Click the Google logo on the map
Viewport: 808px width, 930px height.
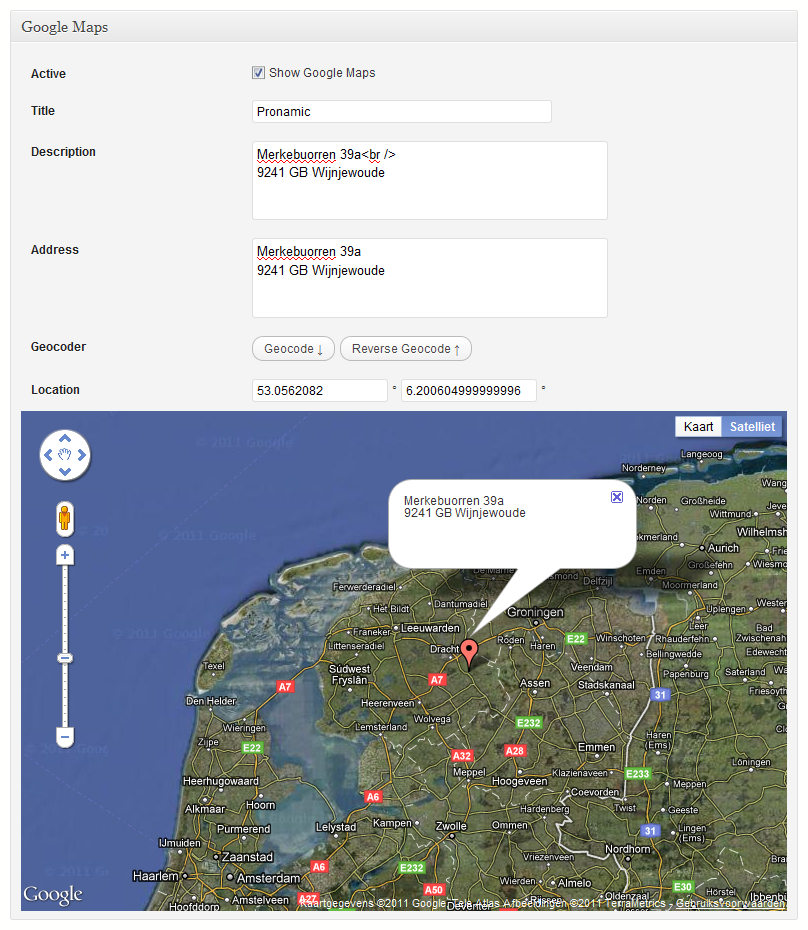53,894
